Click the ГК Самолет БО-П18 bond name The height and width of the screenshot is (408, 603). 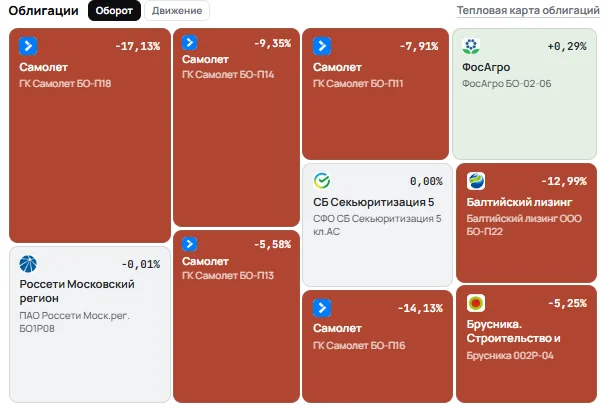coord(65,83)
